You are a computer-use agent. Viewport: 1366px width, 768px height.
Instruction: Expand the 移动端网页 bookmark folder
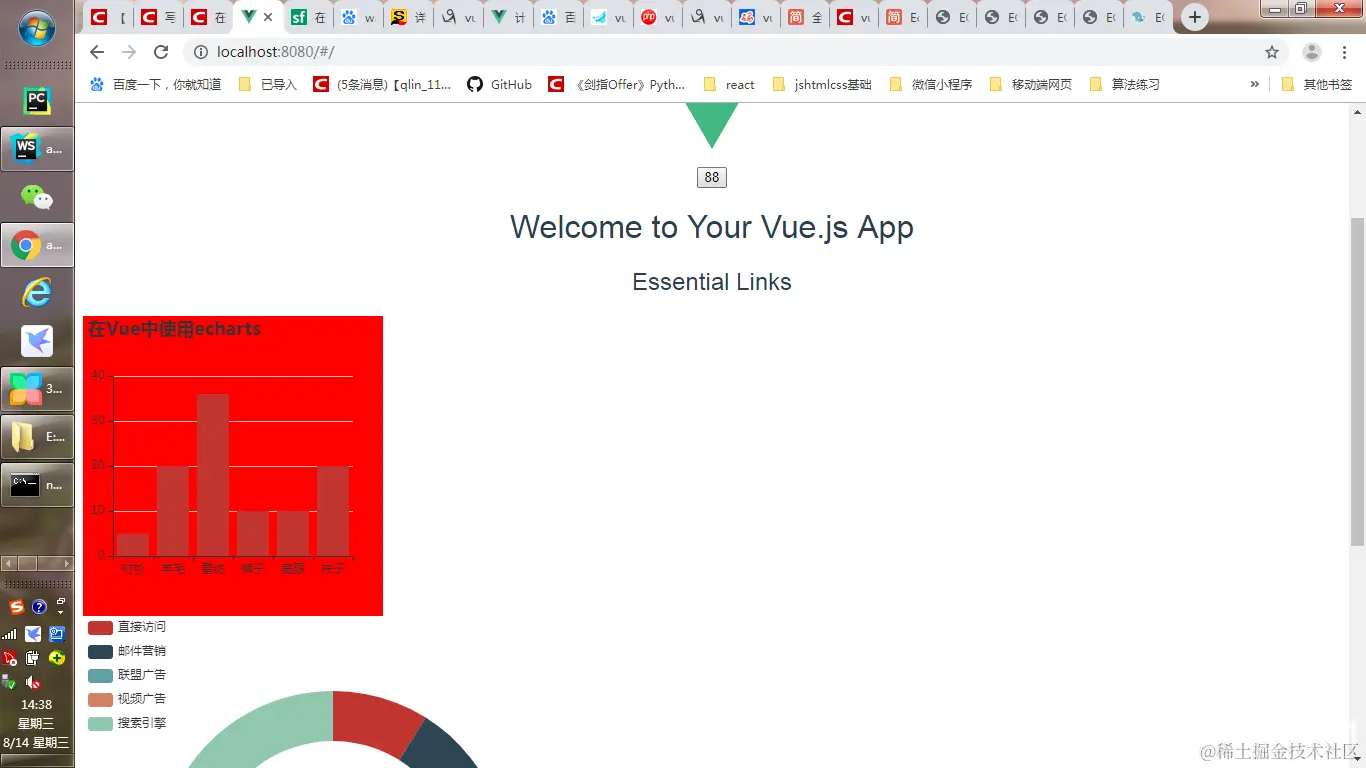[1030, 85]
